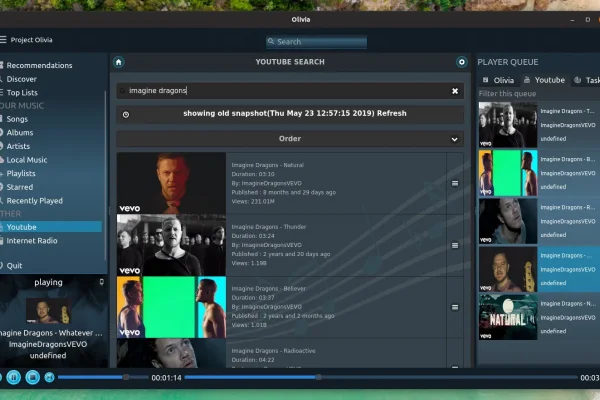Switch to the Olivia queue tab
This screenshot has height=400, width=600.
point(498,80)
